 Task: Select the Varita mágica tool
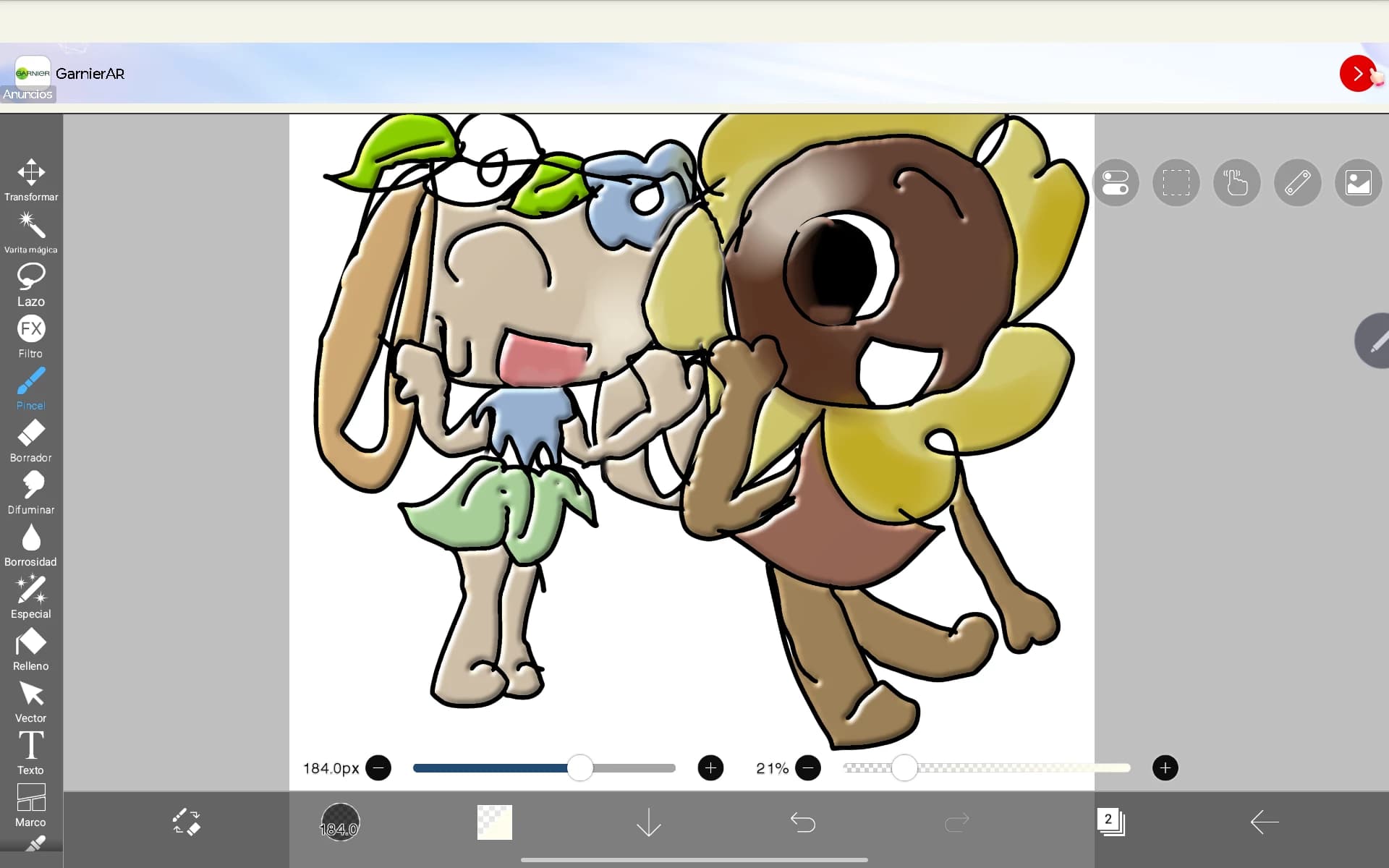(31, 232)
